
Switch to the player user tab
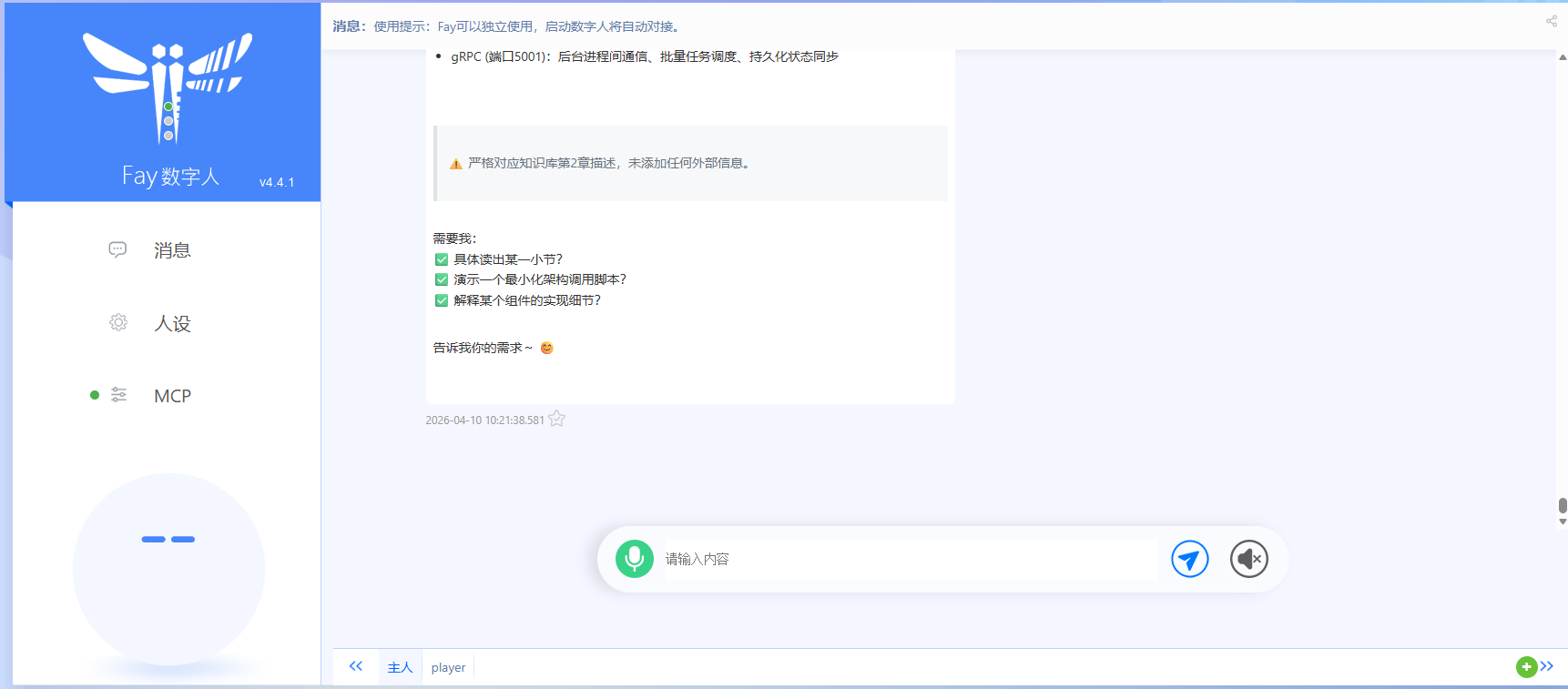448,667
